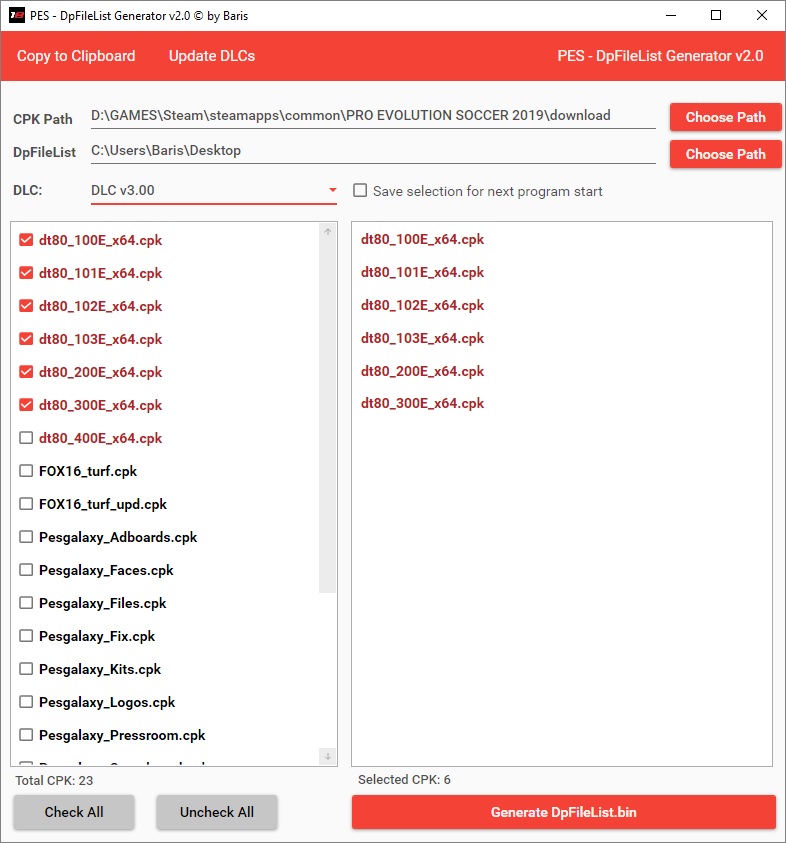Screen dimensions: 786x843
Task: Click scroll down arrow in CPK list
Action: 327,756
